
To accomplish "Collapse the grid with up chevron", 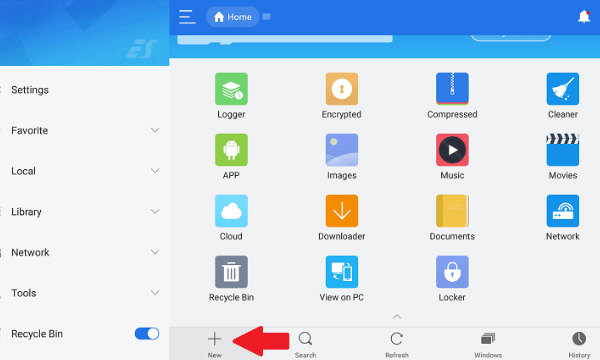I will 397,317.
